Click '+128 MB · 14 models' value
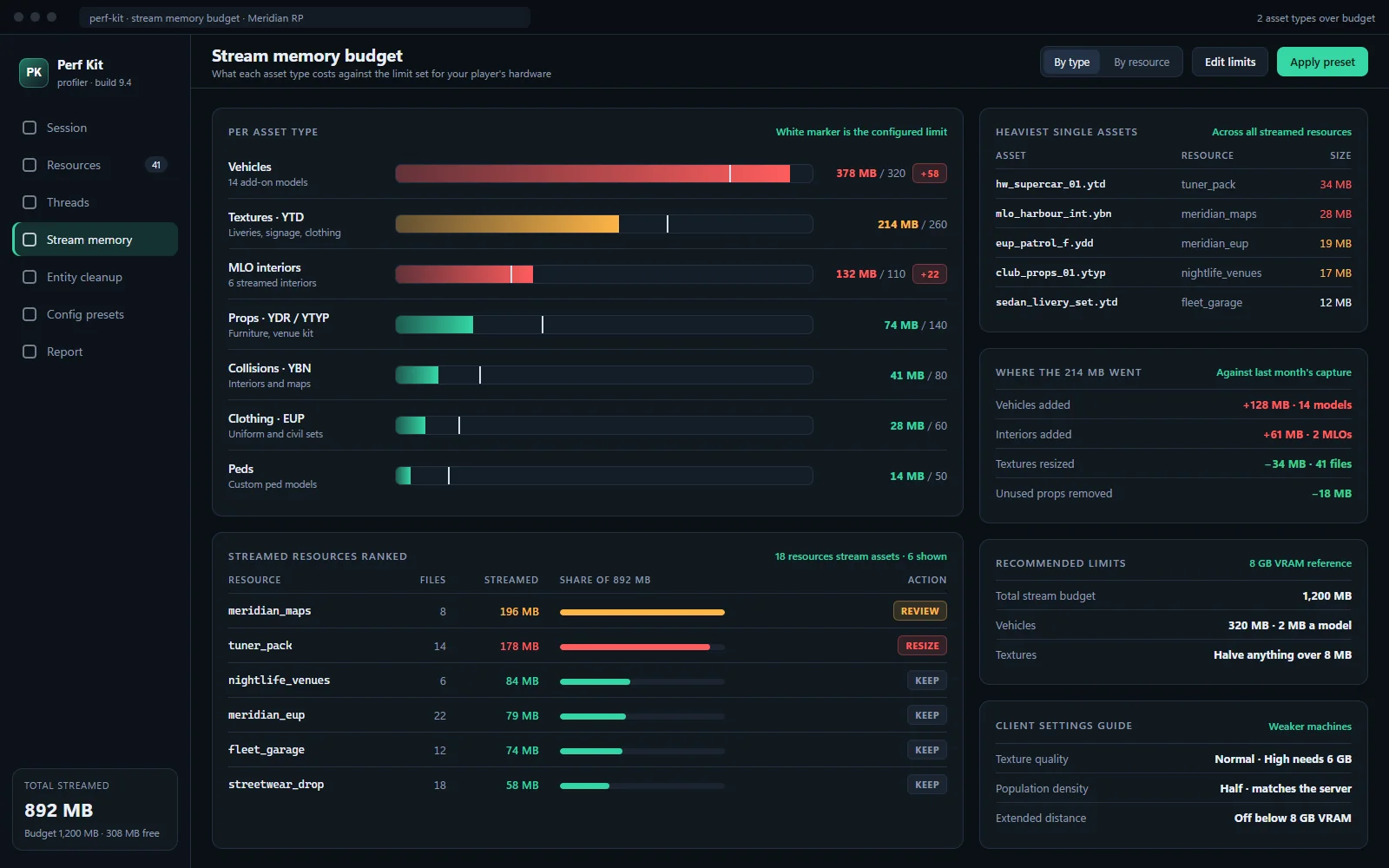 pos(1297,404)
